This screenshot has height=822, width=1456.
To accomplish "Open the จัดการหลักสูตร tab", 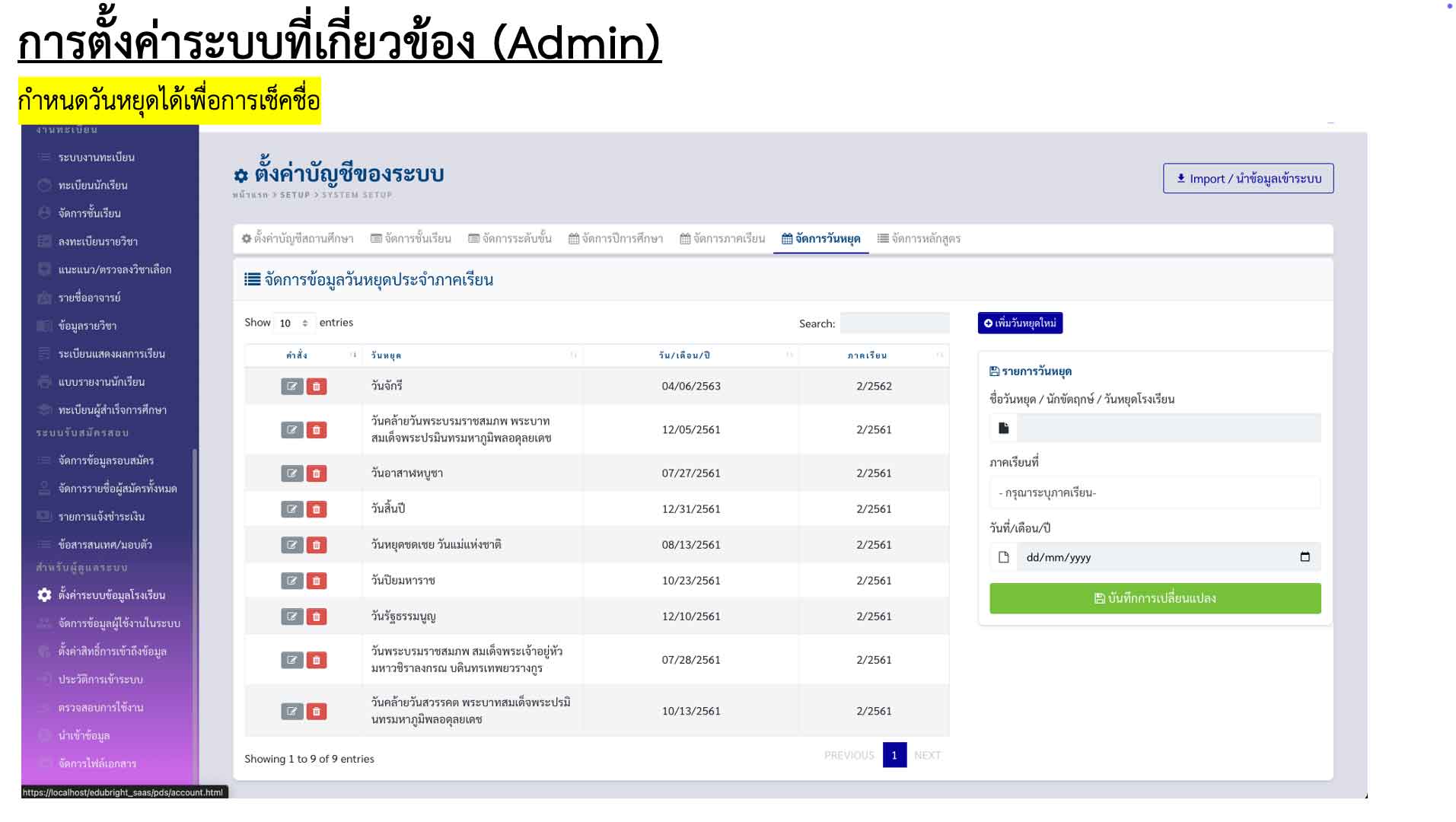I will pyautogui.click(x=919, y=239).
